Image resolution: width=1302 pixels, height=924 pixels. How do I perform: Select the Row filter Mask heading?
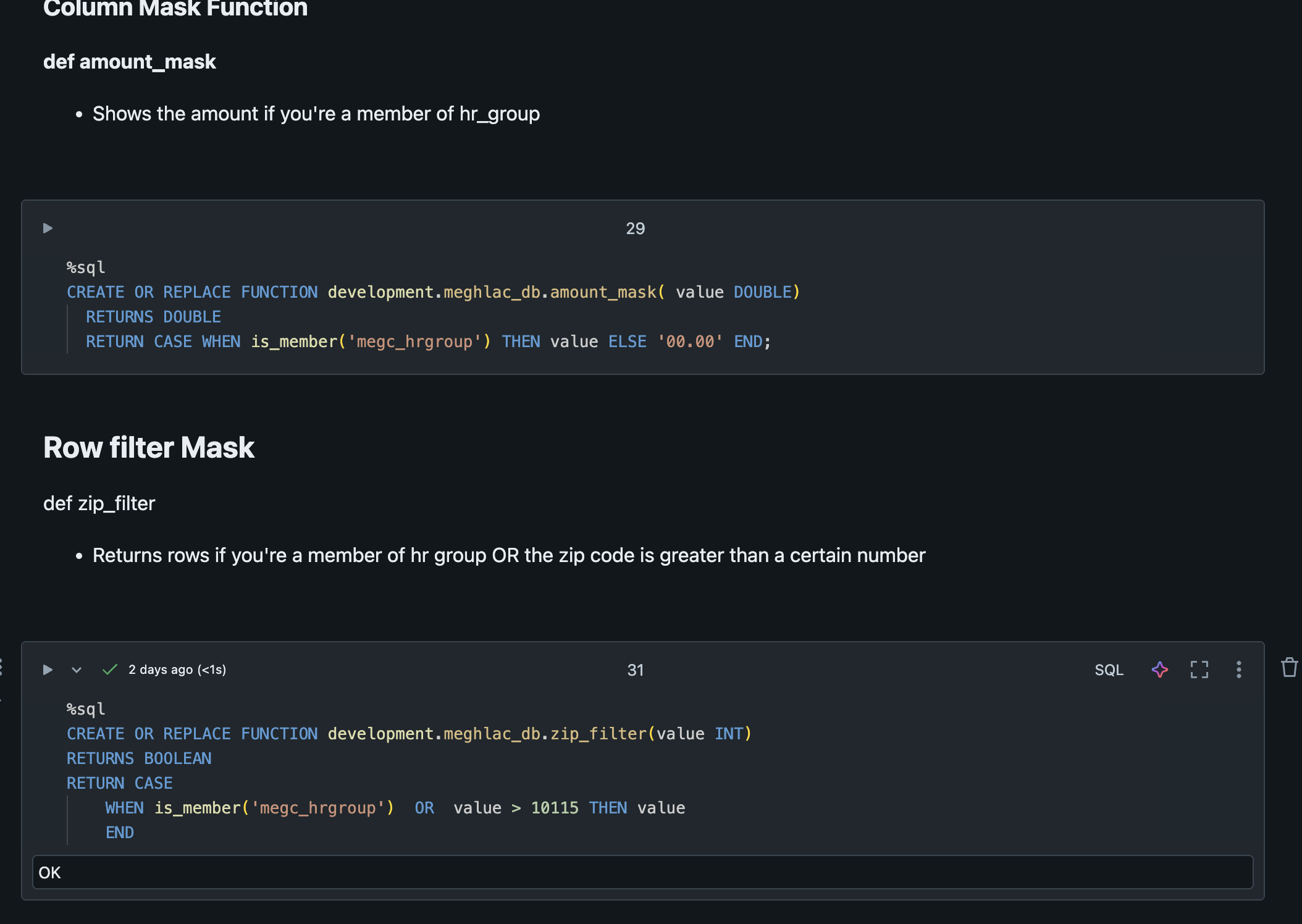click(148, 447)
